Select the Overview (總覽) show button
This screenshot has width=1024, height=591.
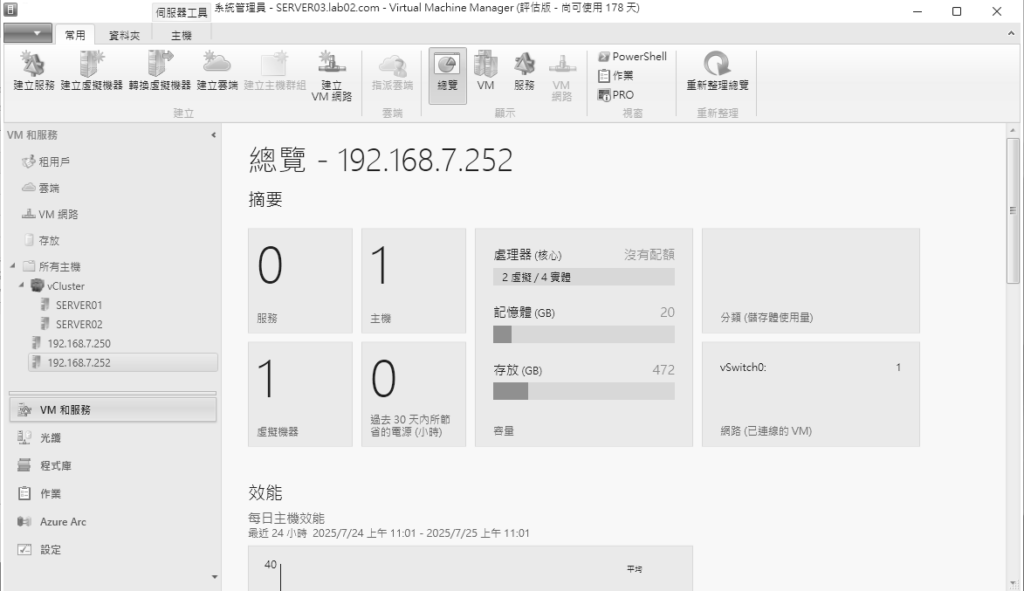coord(447,75)
